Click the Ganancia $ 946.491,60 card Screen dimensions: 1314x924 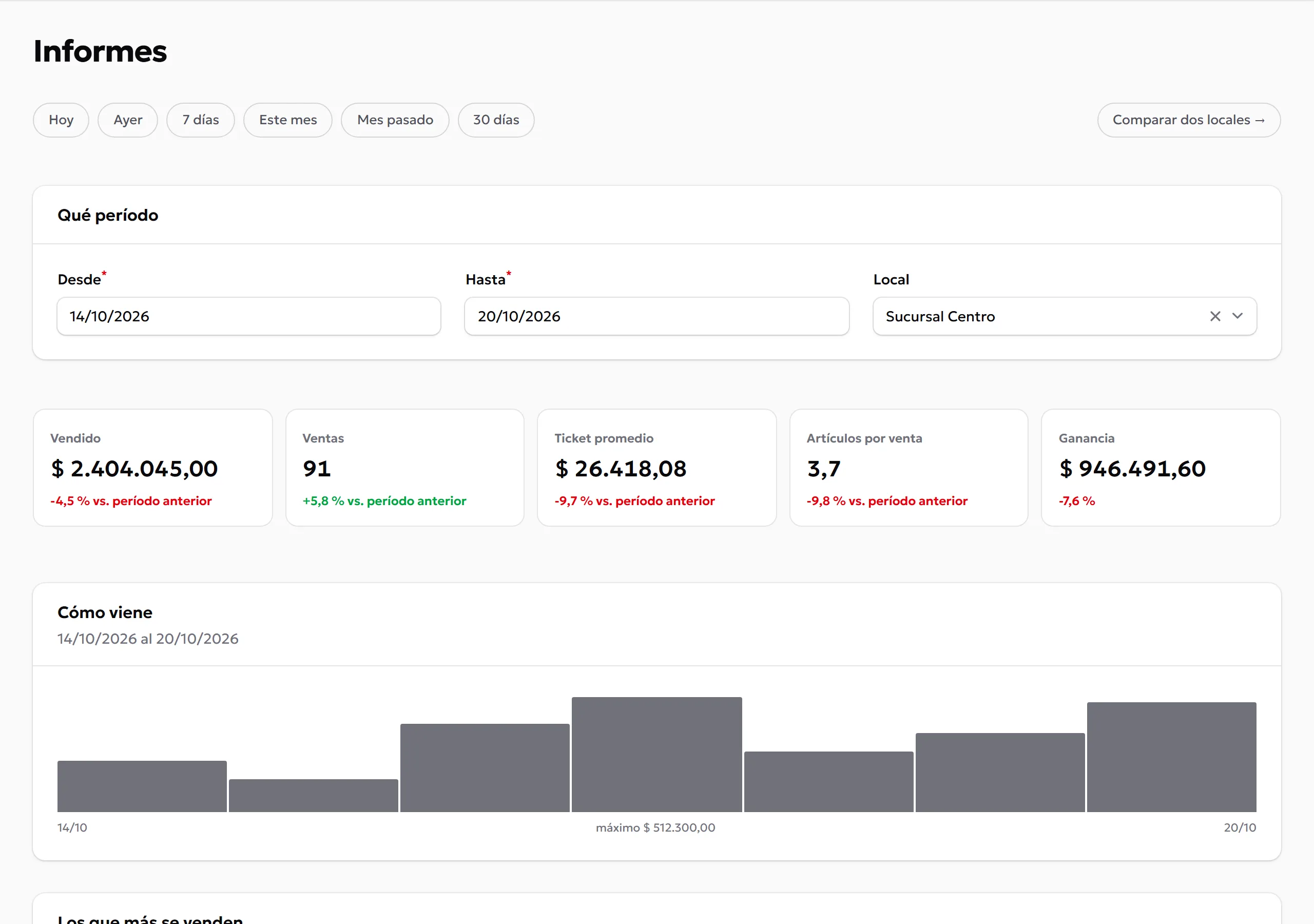point(1161,468)
